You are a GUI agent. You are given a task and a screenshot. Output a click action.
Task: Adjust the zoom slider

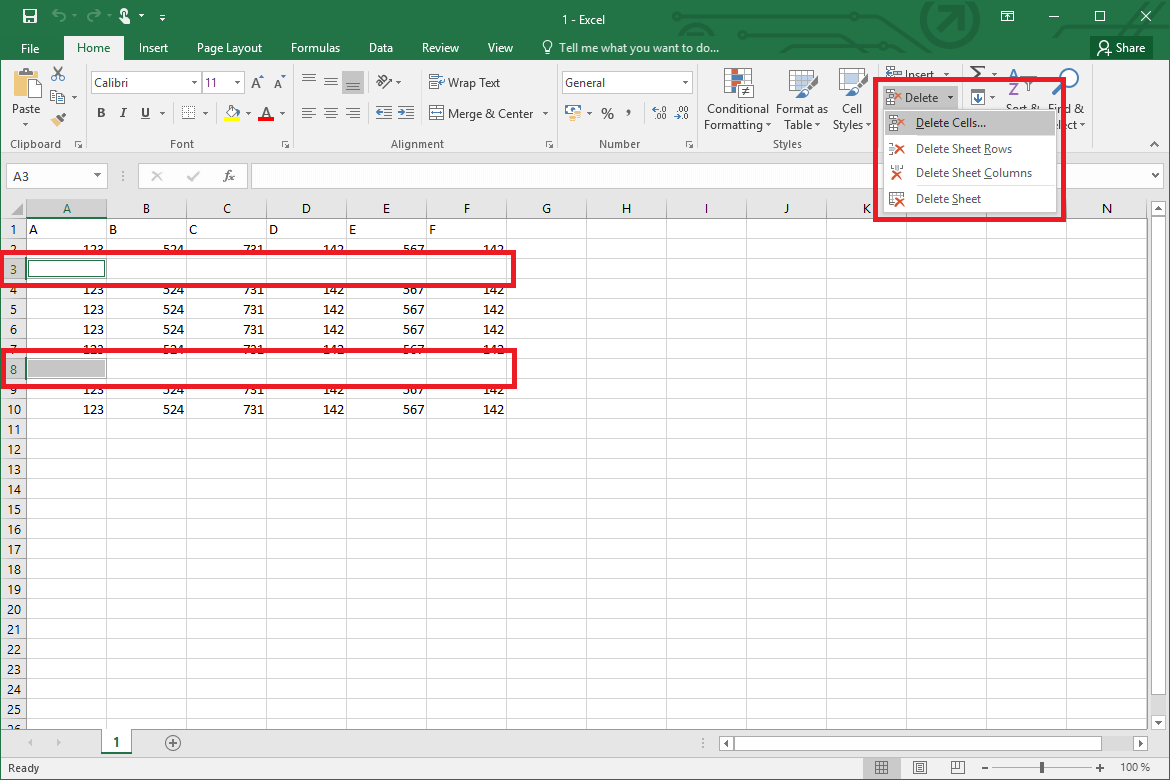pos(1041,767)
